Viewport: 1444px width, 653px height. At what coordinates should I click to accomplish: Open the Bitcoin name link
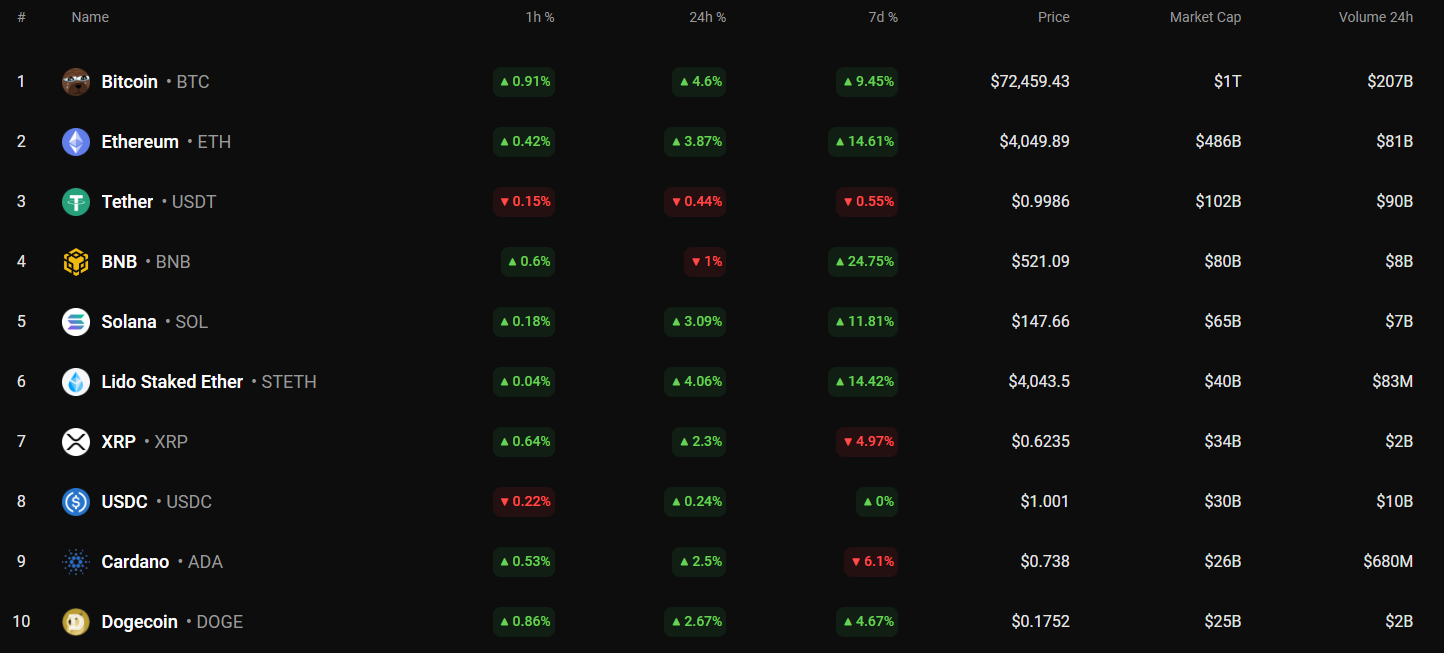click(x=130, y=82)
